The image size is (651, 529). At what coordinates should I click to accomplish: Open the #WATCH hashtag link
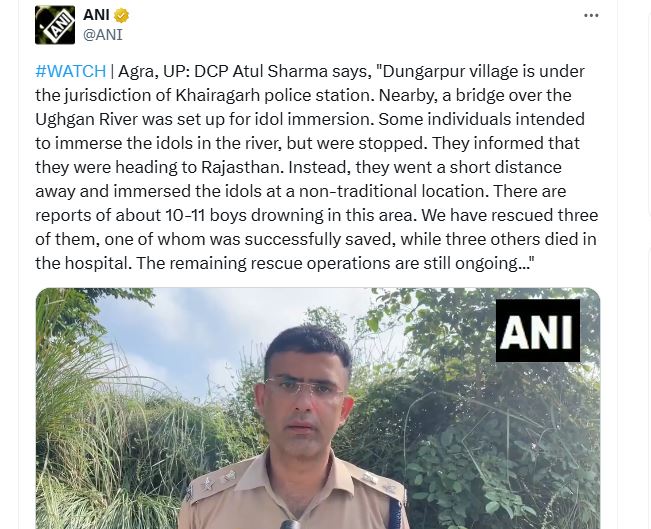click(71, 71)
